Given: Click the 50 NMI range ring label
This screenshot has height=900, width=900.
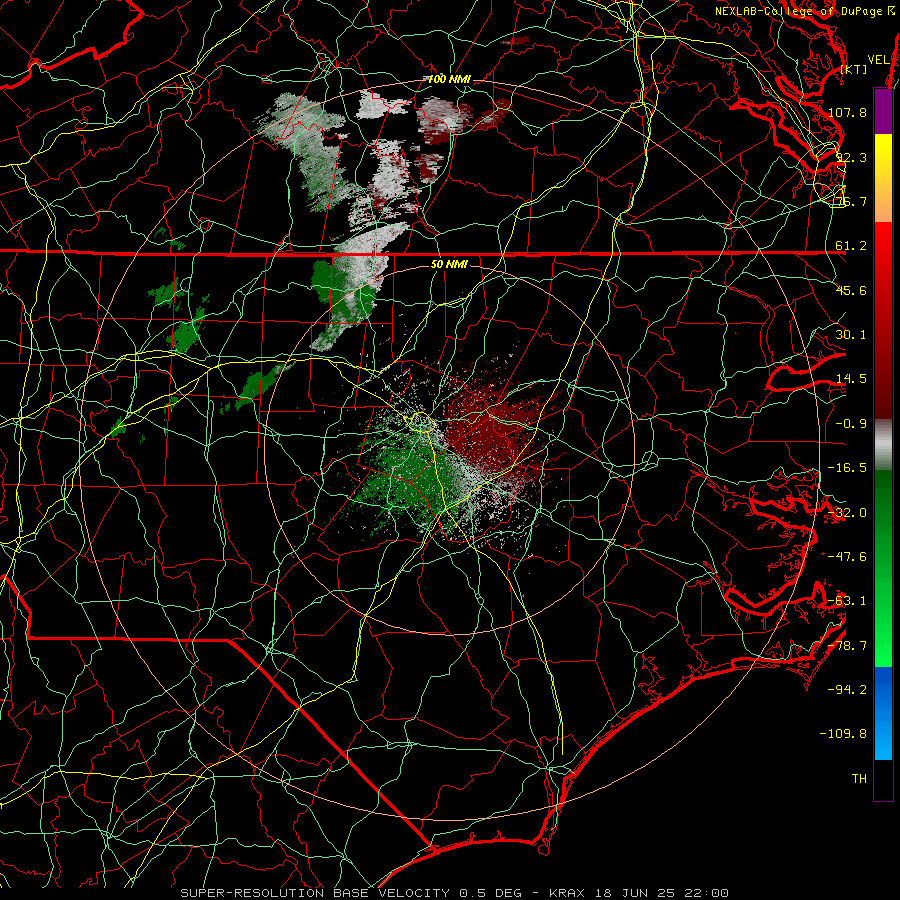Looking at the screenshot, I should click(x=449, y=264).
